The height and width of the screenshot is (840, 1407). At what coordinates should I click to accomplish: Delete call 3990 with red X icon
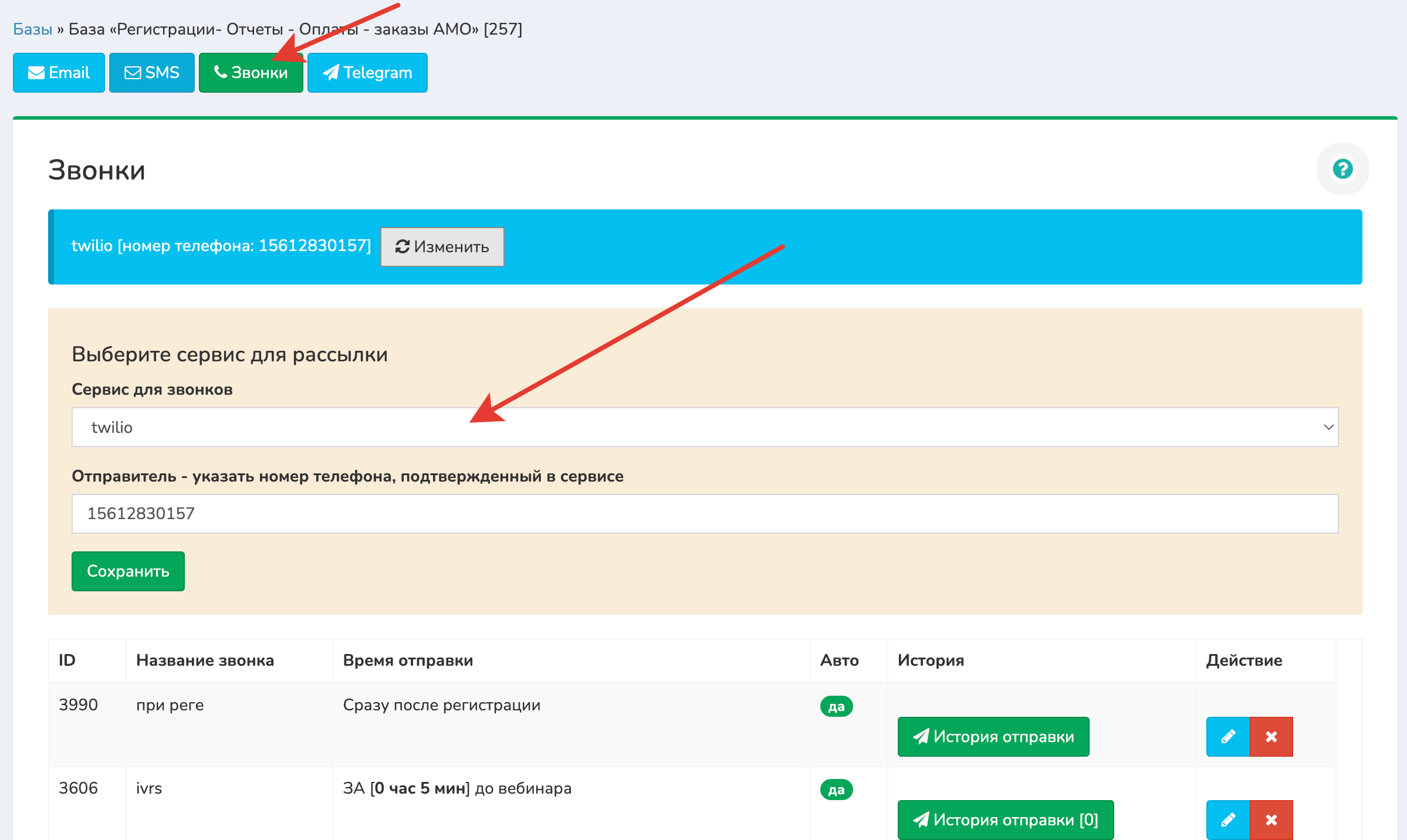click(x=1271, y=736)
